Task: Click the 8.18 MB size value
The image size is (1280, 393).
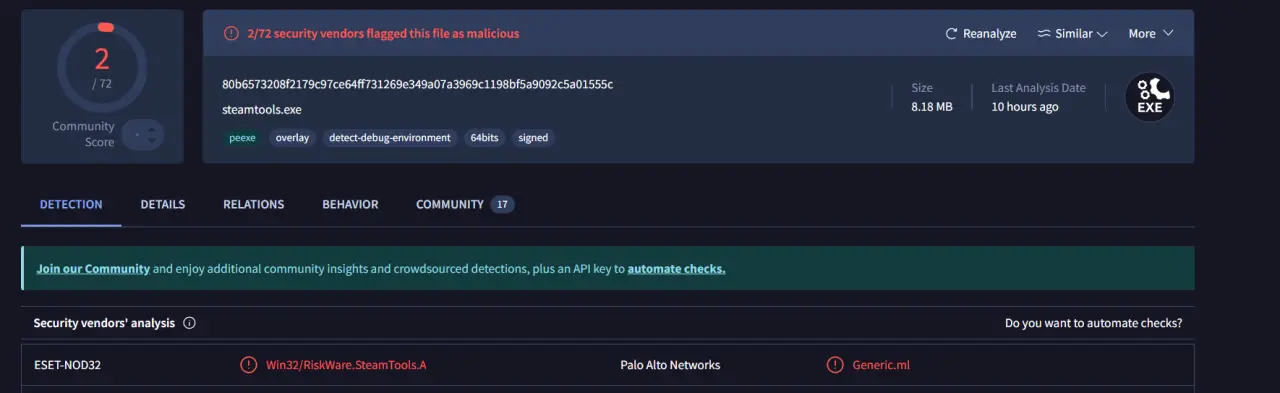Action: point(932,107)
